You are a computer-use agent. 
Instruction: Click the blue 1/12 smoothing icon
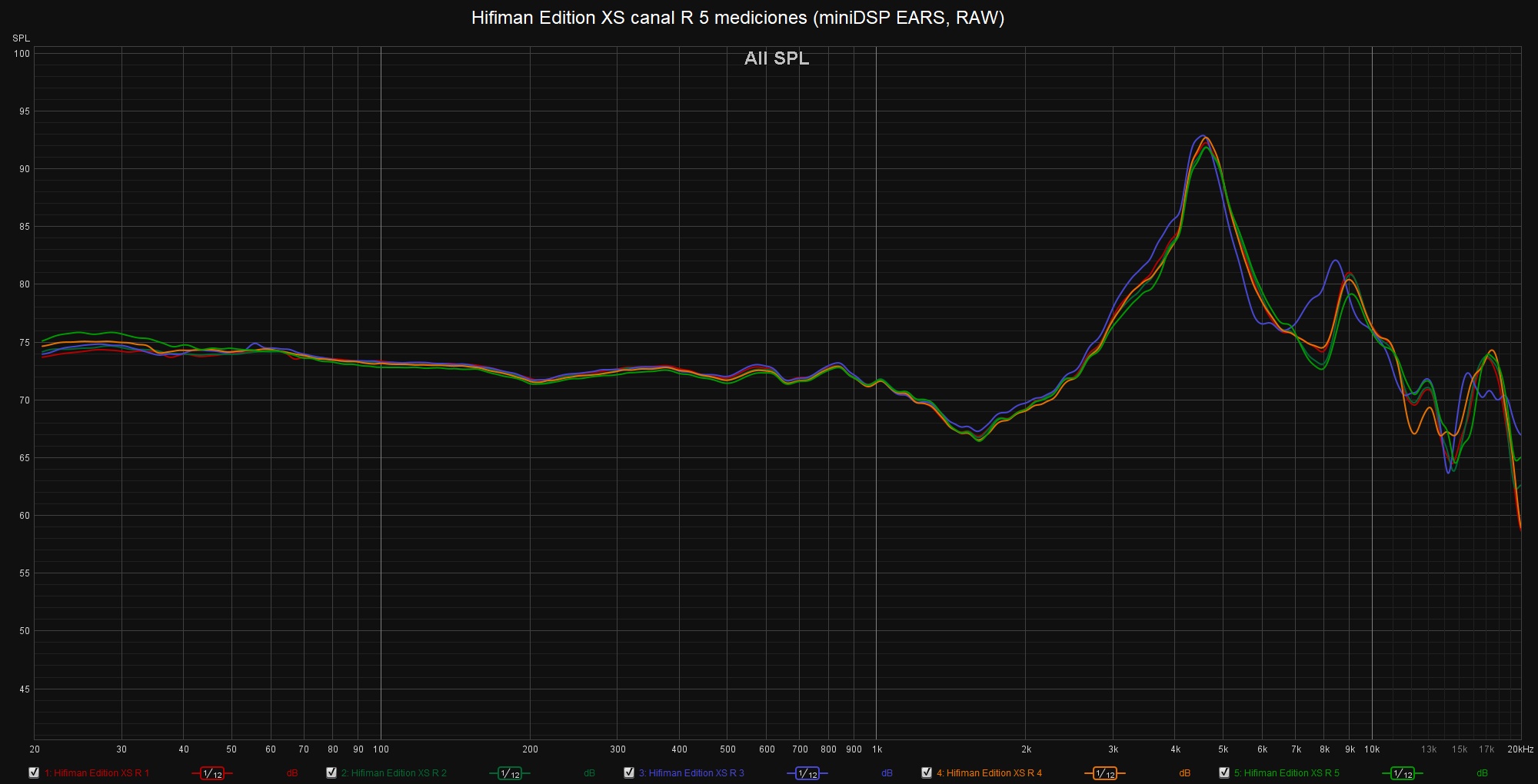click(x=807, y=773)
